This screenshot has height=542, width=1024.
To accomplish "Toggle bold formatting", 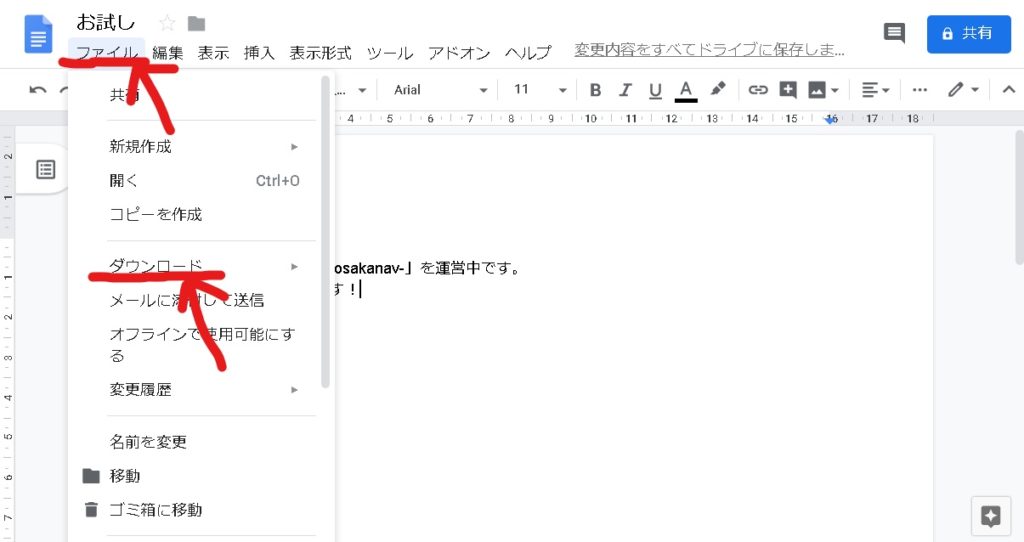I will tap(595, 90).
